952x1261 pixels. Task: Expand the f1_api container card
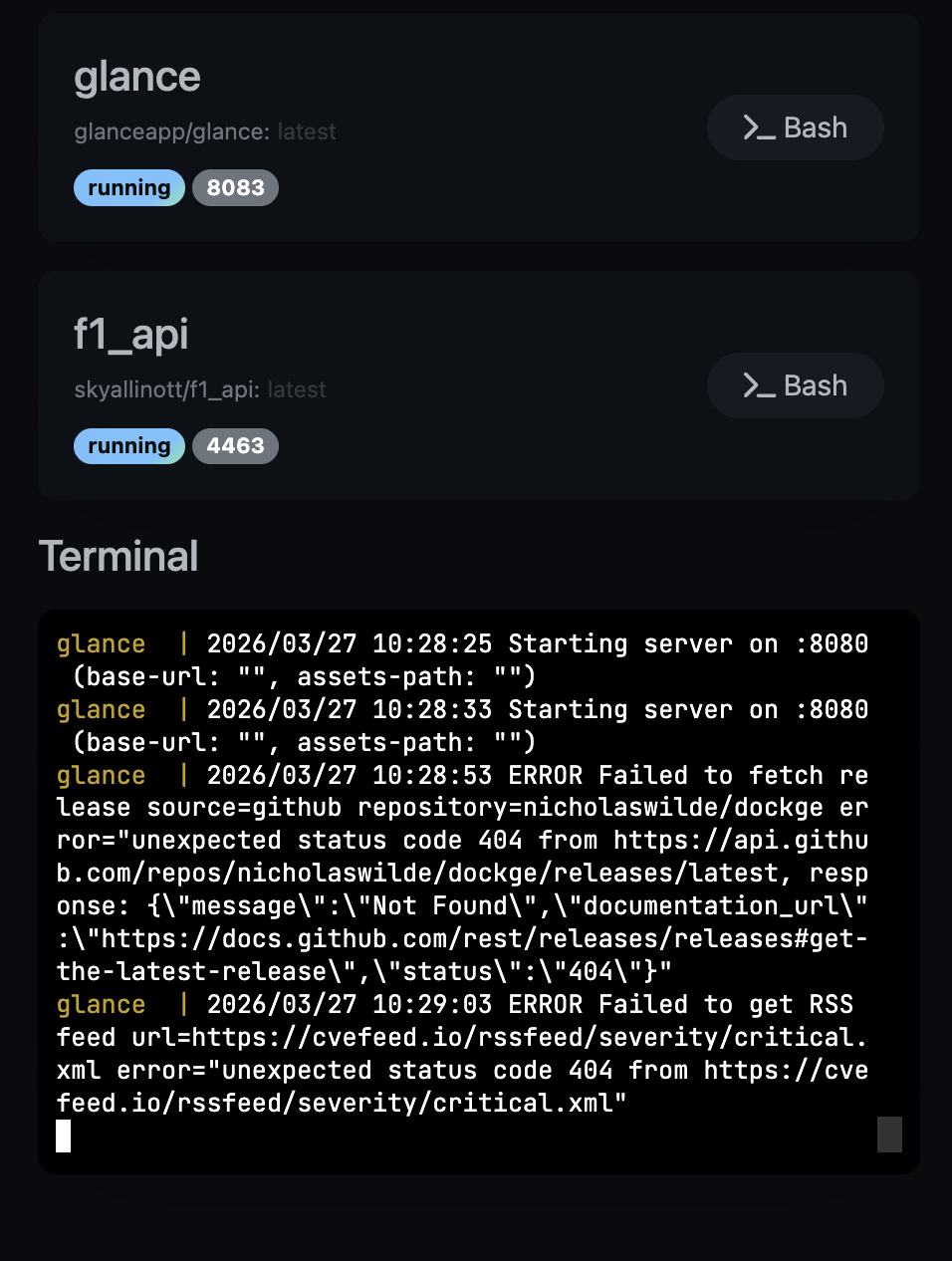[132, 336]
